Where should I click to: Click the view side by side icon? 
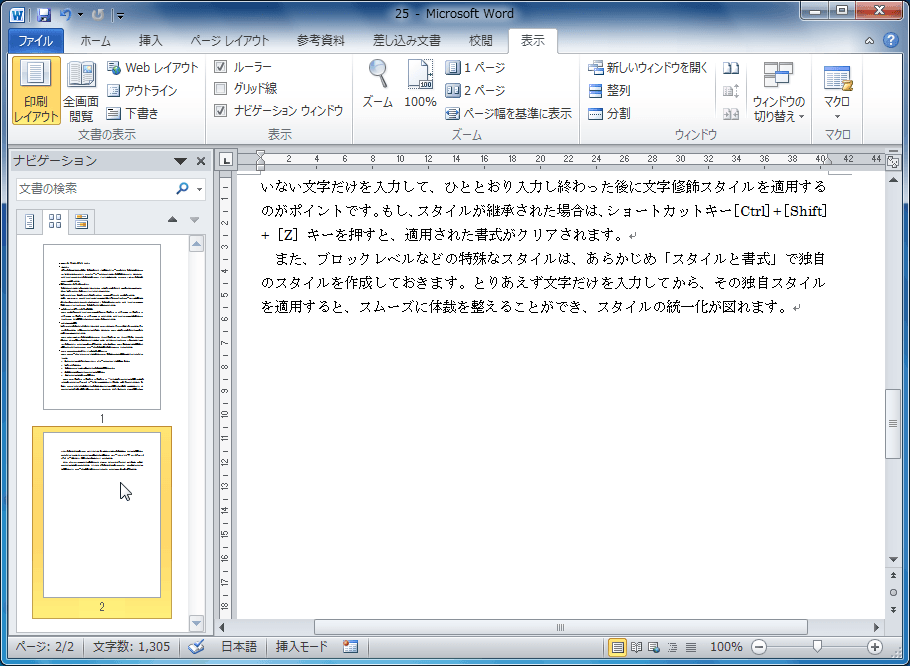[731, 68]
